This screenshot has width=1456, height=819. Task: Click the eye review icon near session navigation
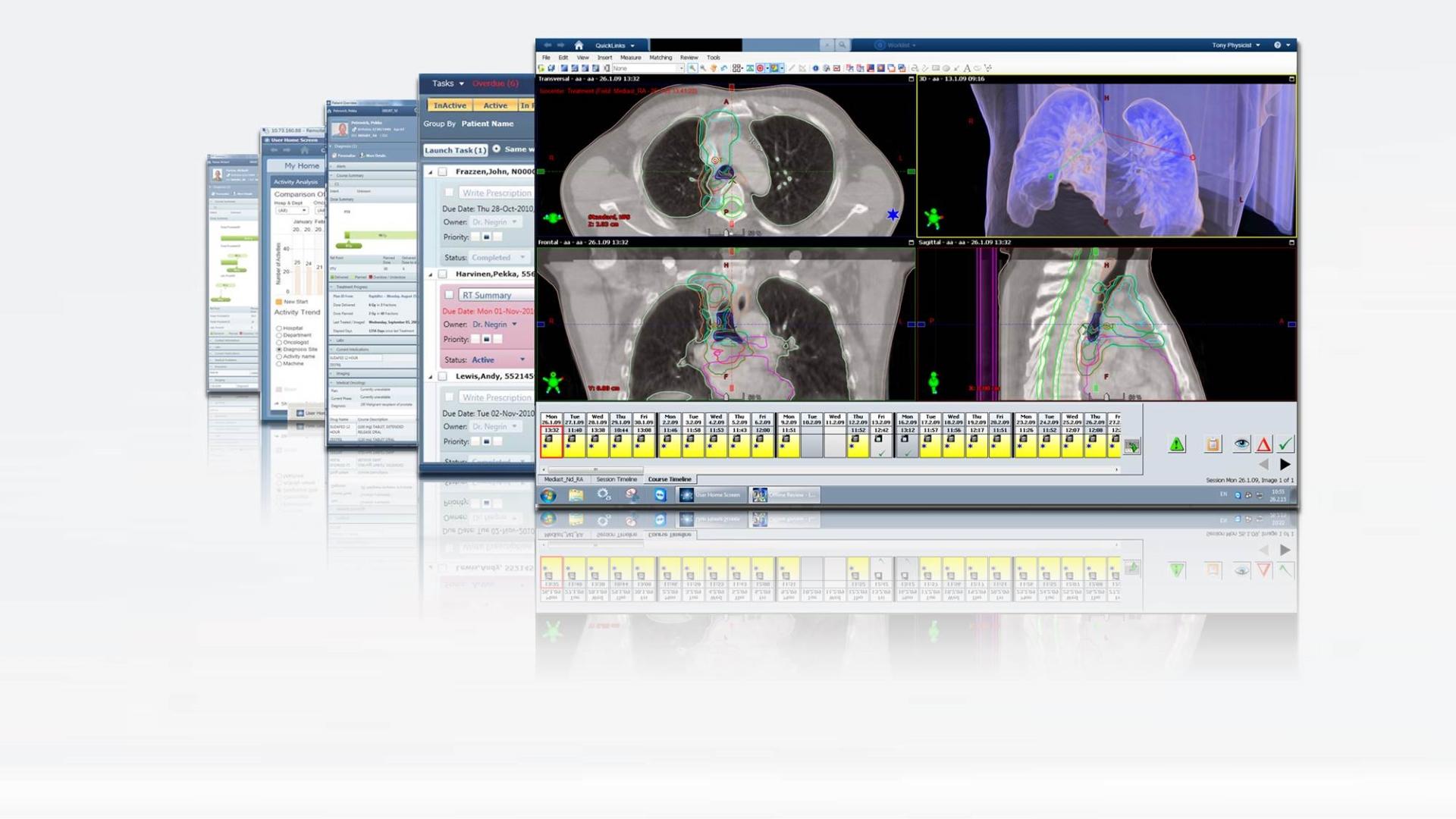click(1241, 444)
